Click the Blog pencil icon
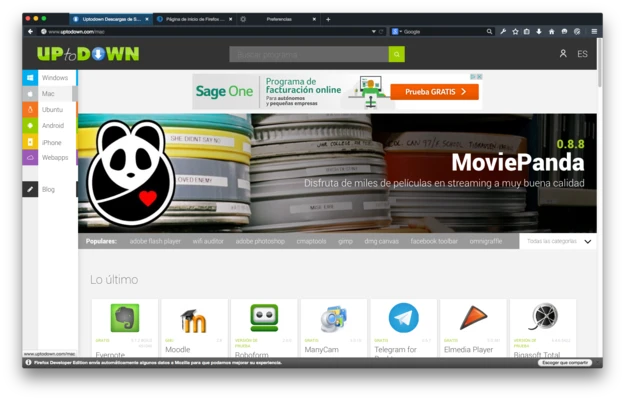The height and width of the screenshot is (400, 625). (x=30, y=189)
